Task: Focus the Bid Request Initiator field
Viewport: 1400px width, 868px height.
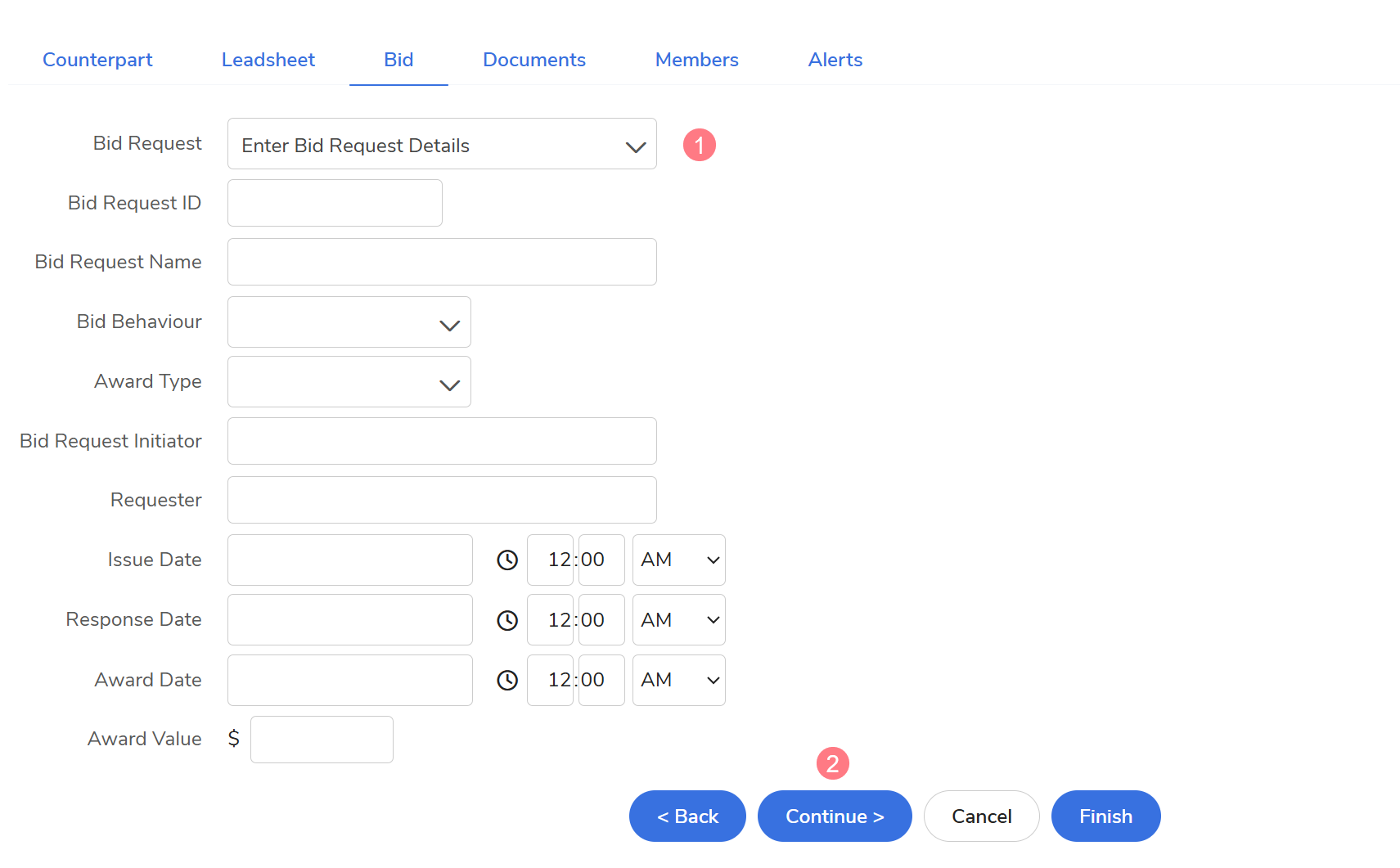Action: pos(442,441)
